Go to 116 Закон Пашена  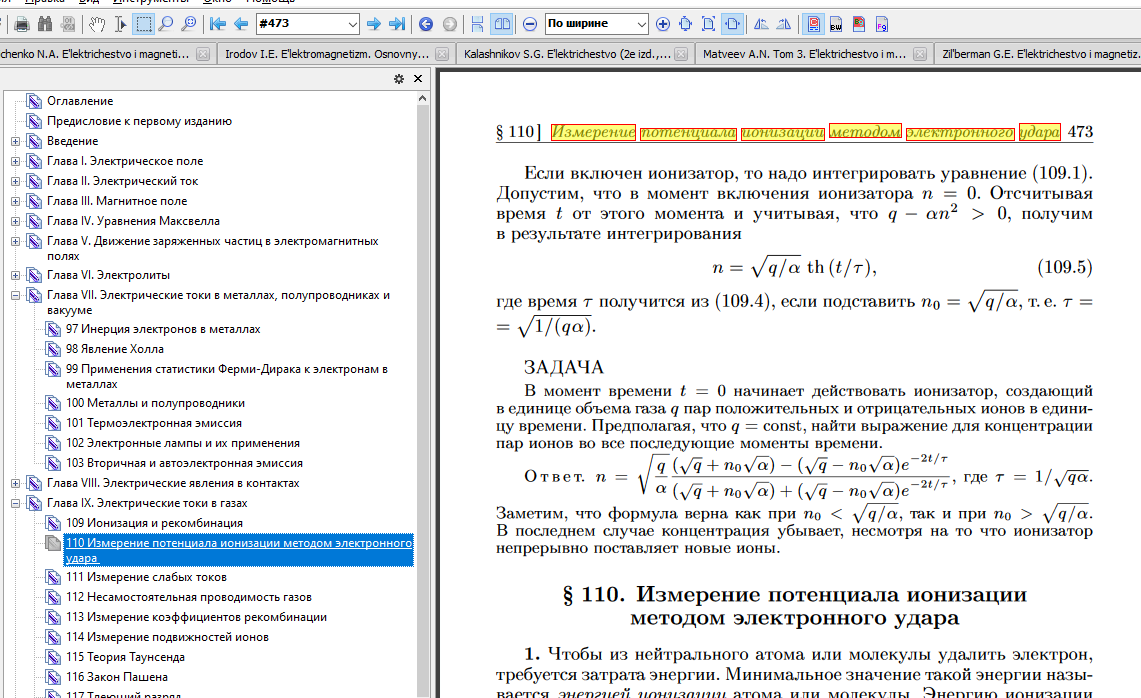[x=116, y=677]
